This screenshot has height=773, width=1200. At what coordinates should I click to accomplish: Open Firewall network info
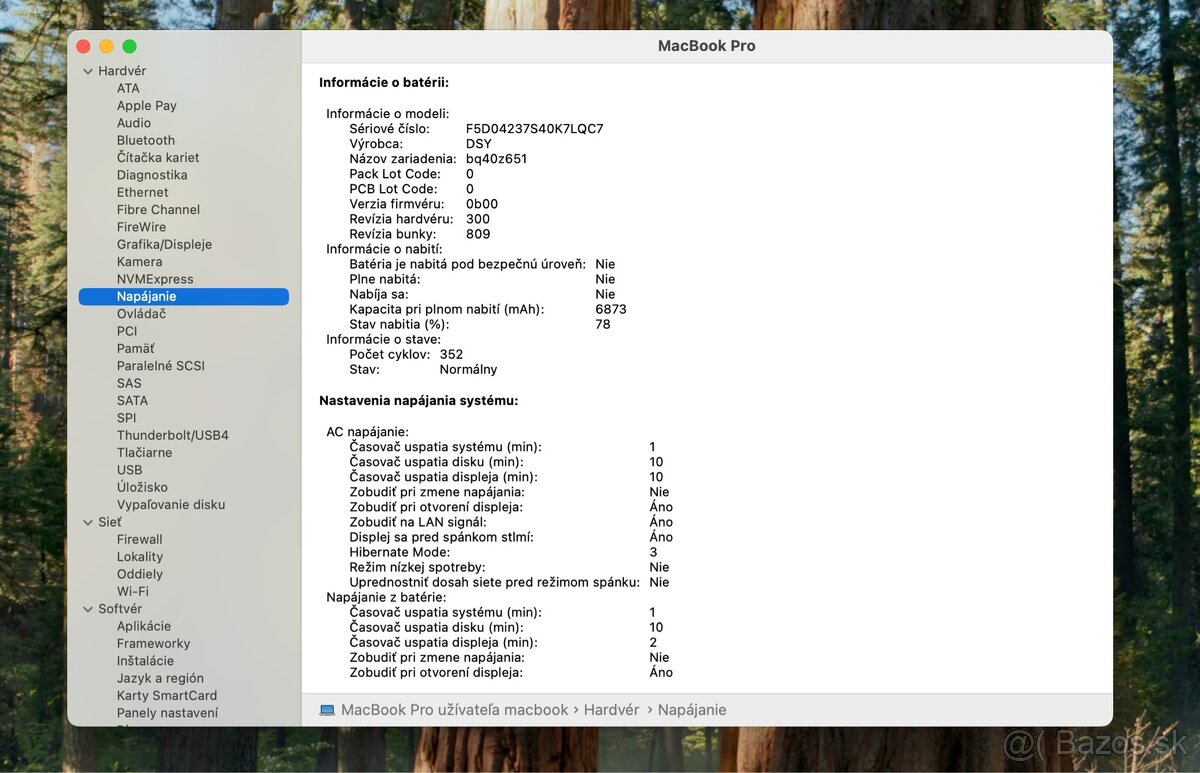coord(139,540)
